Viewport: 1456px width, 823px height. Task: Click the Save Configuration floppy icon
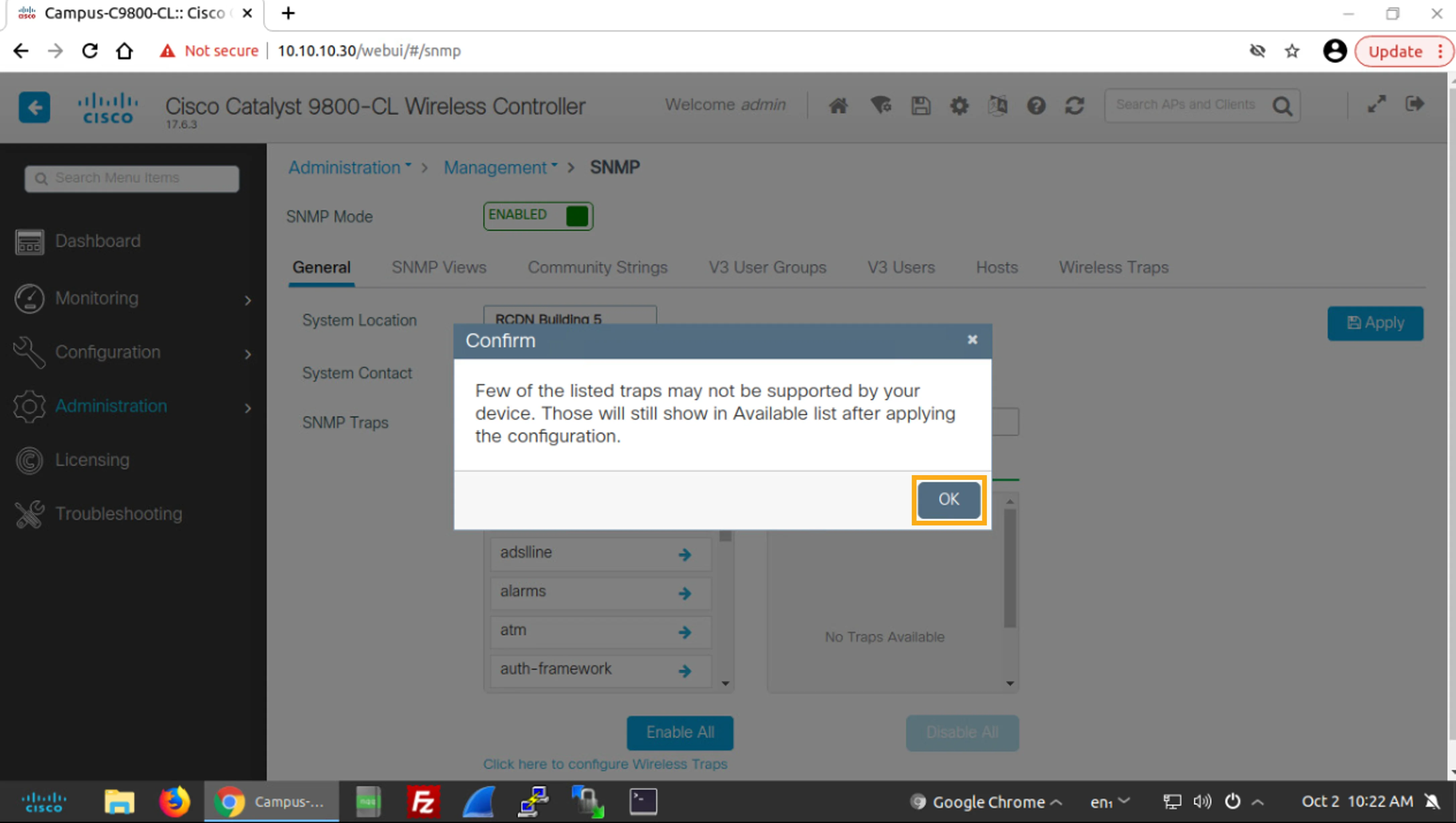tap(920, 106)
